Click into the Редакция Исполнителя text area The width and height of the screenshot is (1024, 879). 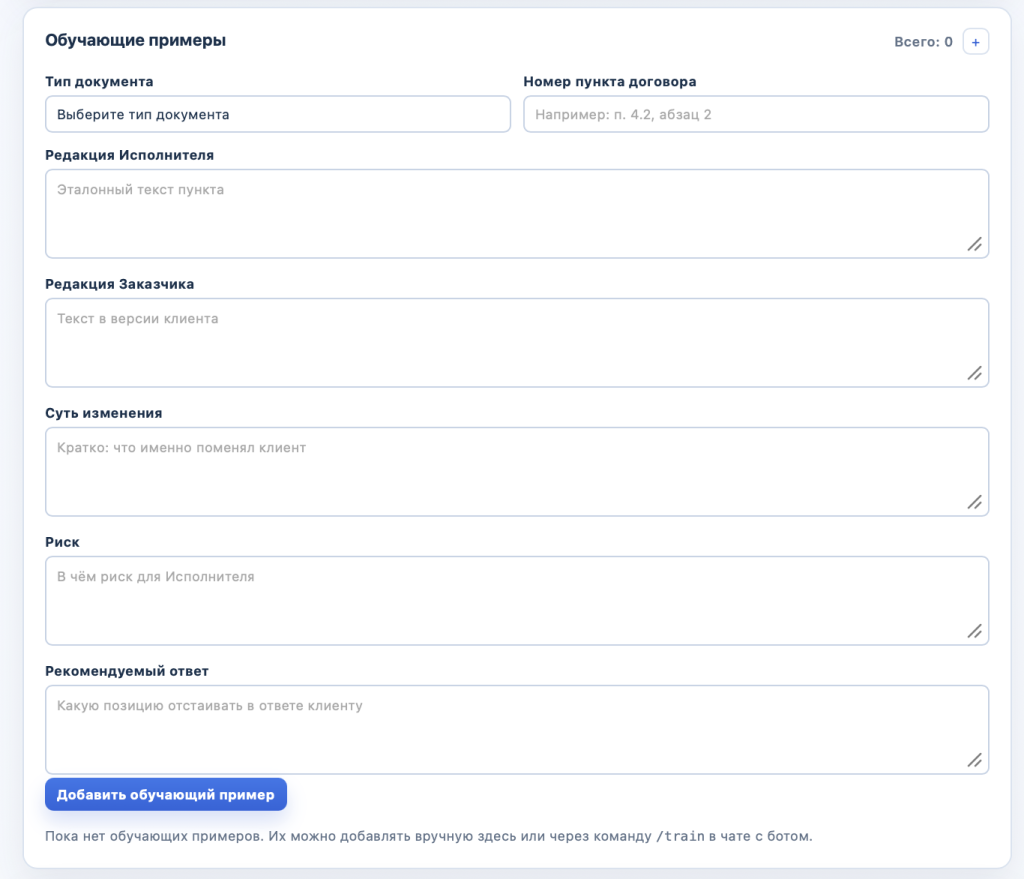pos(517,214)
